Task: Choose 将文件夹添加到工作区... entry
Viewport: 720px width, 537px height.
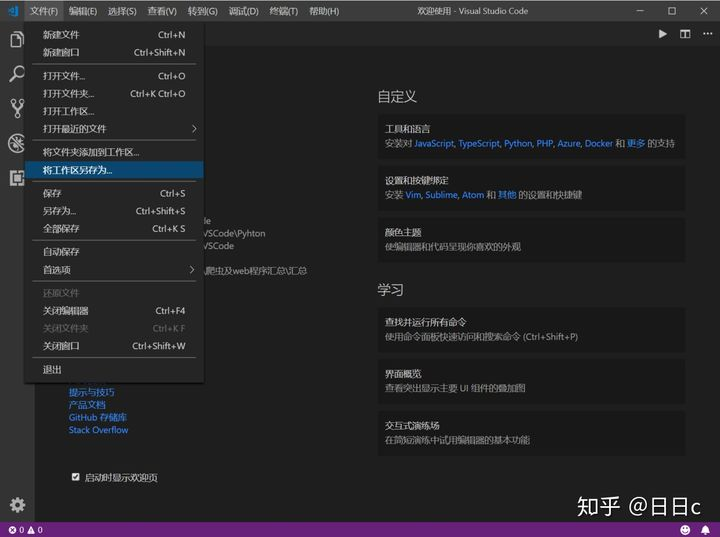Action: tap(115, 152)
